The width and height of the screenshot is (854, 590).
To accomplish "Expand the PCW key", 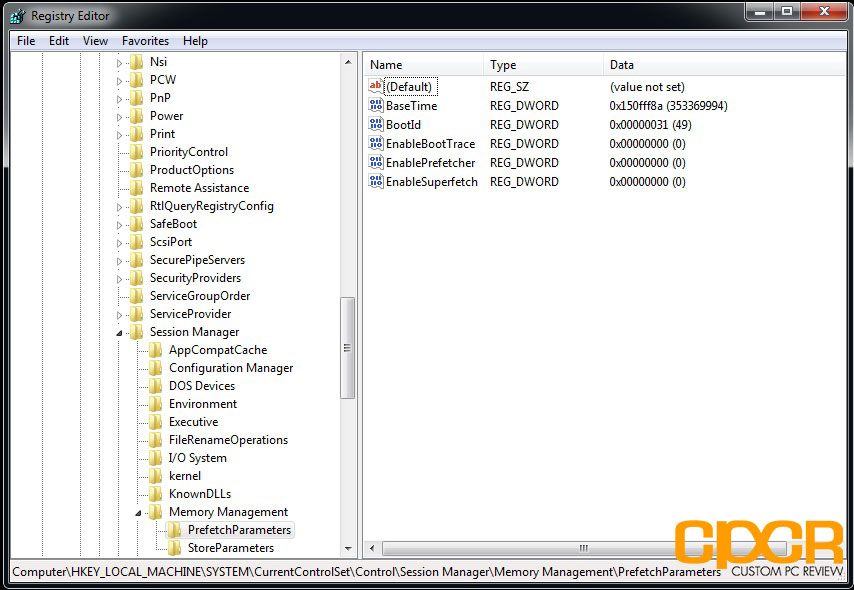I will pyautogui.click(x=119, y=81).
